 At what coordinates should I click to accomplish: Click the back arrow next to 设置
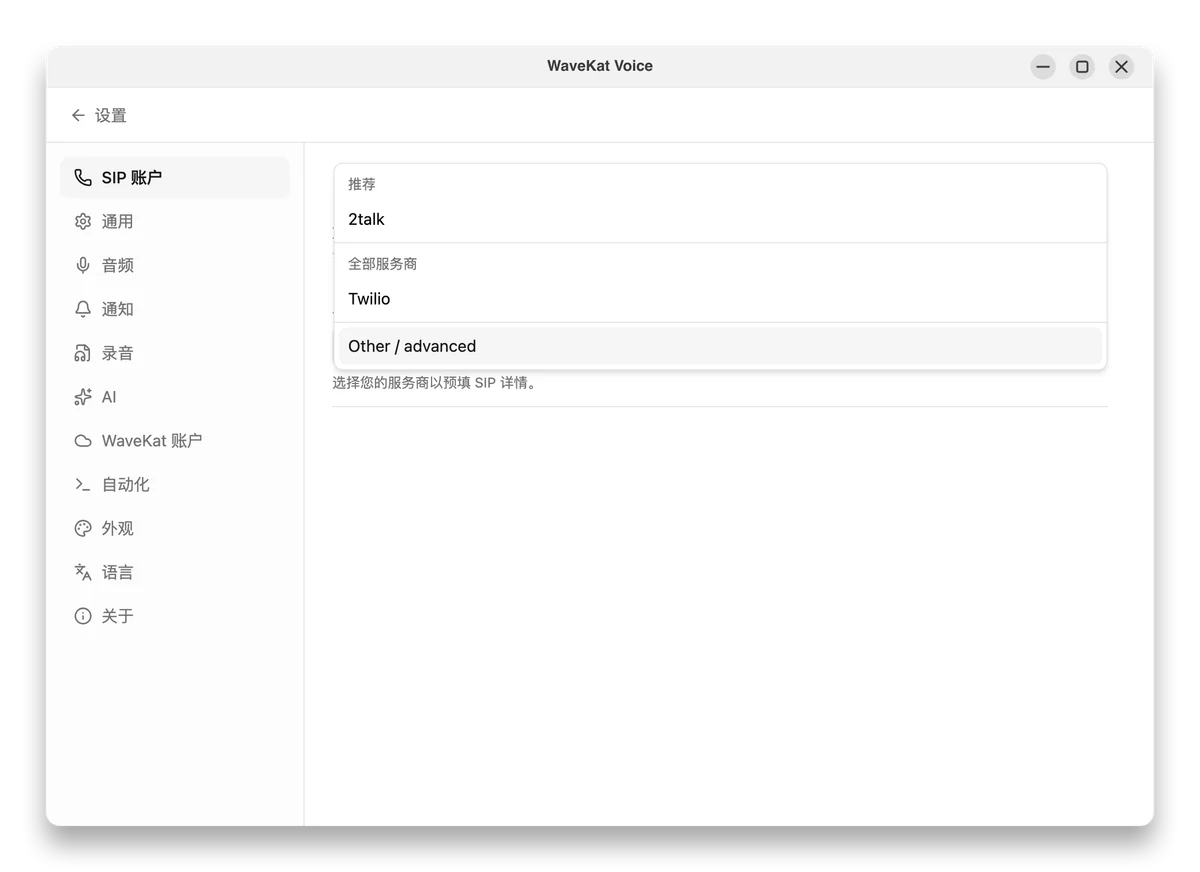tap(78, 116)
